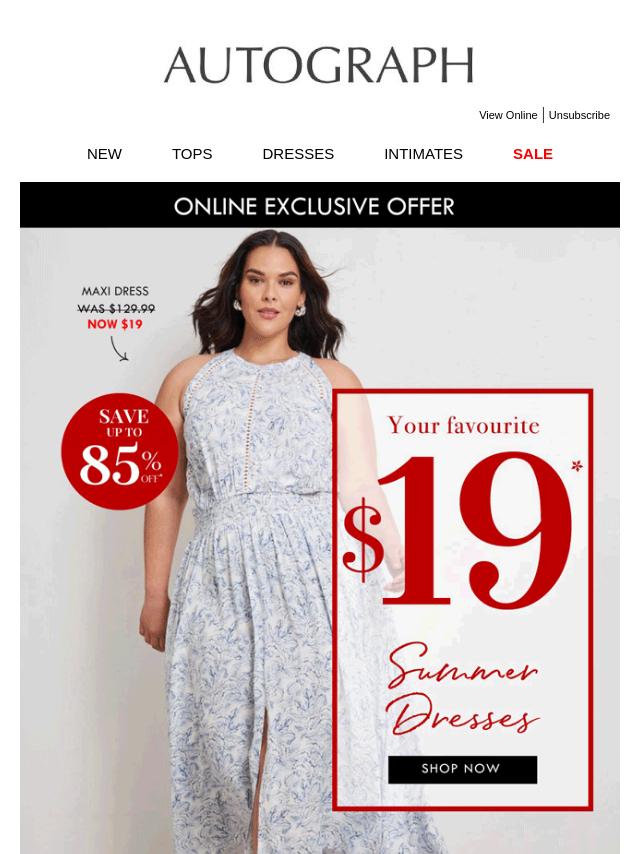Open the INTIMATES category

pos(423,154)
